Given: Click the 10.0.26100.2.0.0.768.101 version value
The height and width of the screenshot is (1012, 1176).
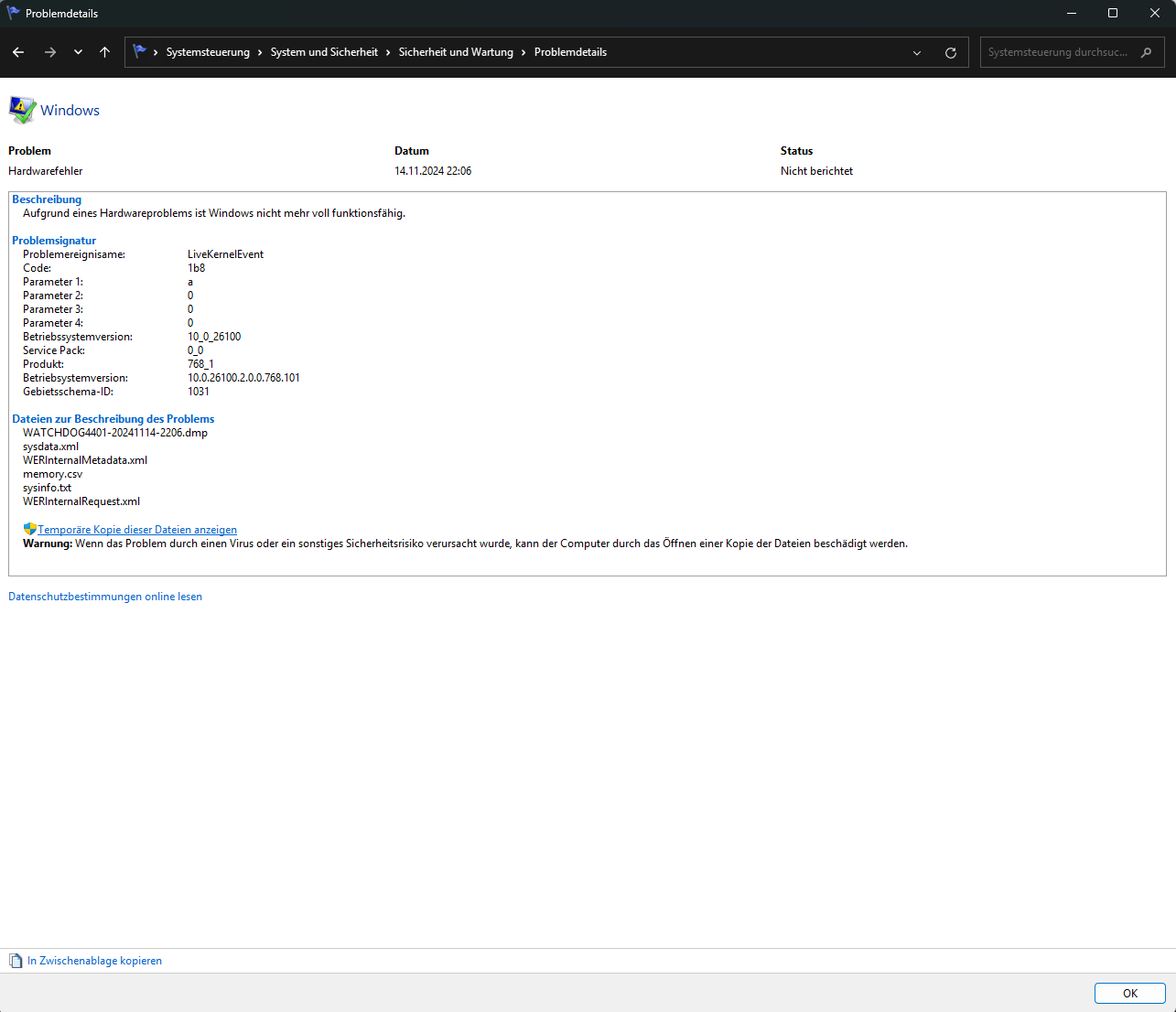Looking at the screenshot, I should click(243, 378).
